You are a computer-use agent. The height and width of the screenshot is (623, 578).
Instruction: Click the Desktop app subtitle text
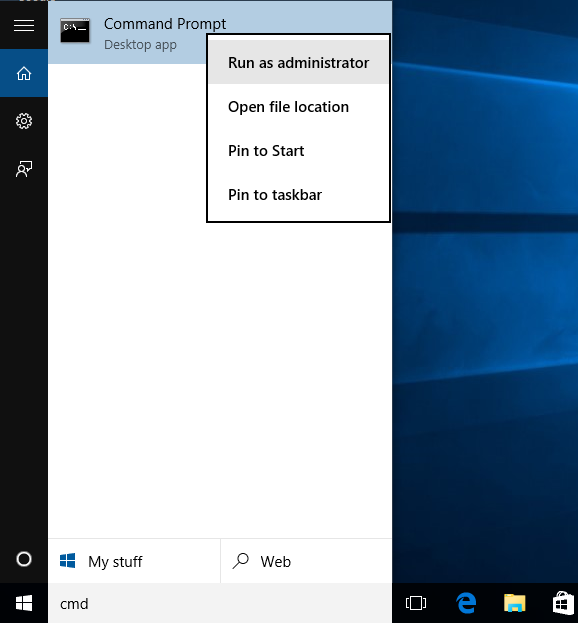(x=140, y=44)
